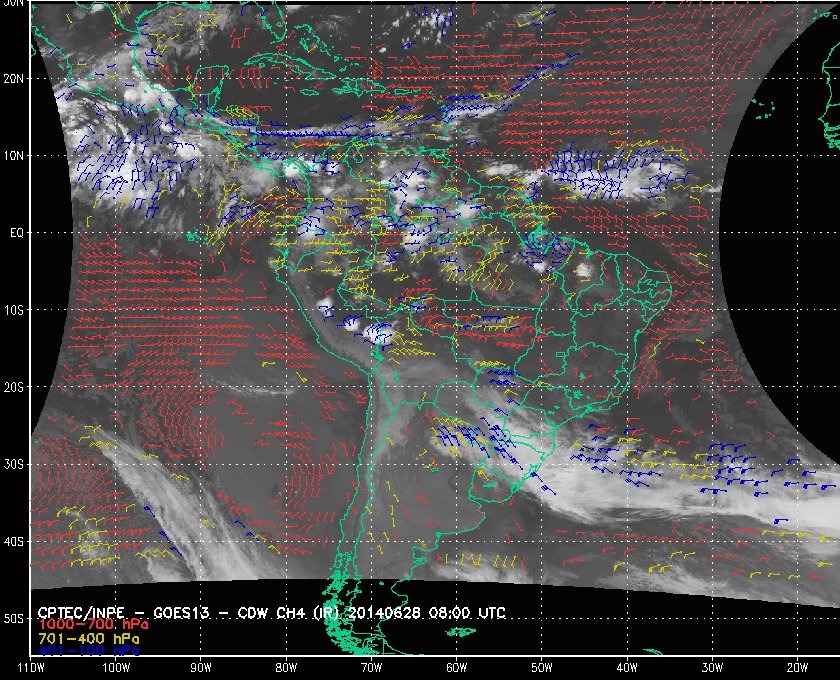840x680 pixels.
Task: Click the 10S latitude label
Action: (14, 310)
